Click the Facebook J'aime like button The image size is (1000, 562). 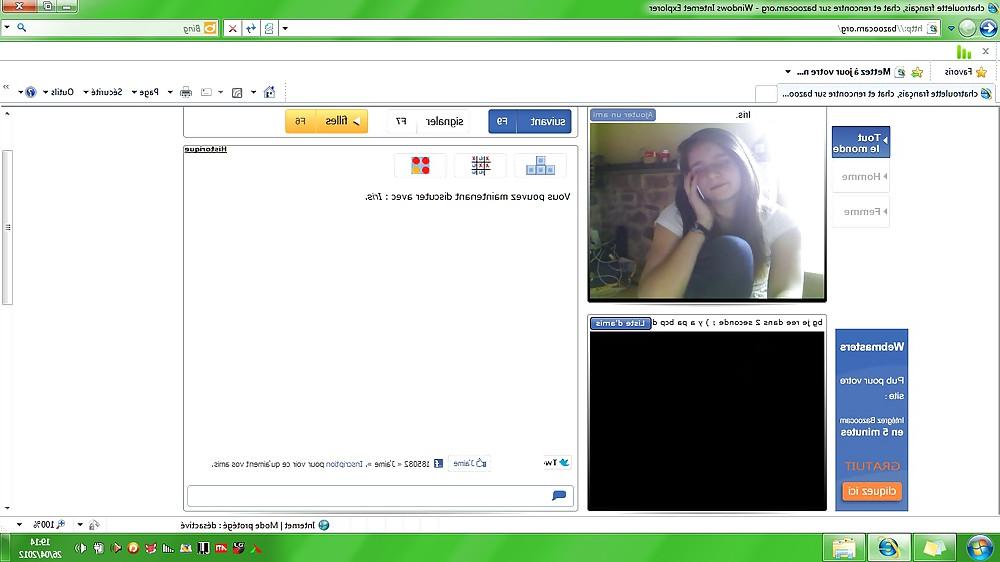[470, 463]
